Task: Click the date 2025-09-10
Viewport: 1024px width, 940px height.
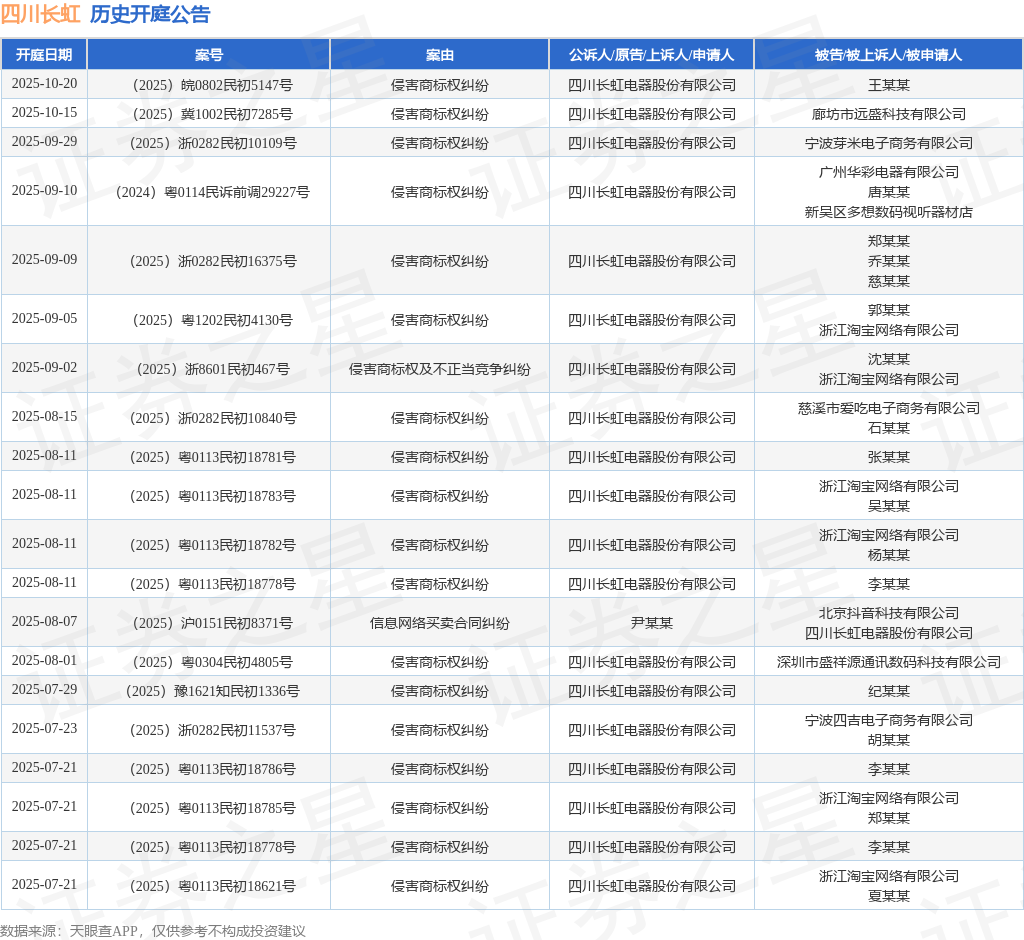Action: pyautogui.click(x=44, y=190)
